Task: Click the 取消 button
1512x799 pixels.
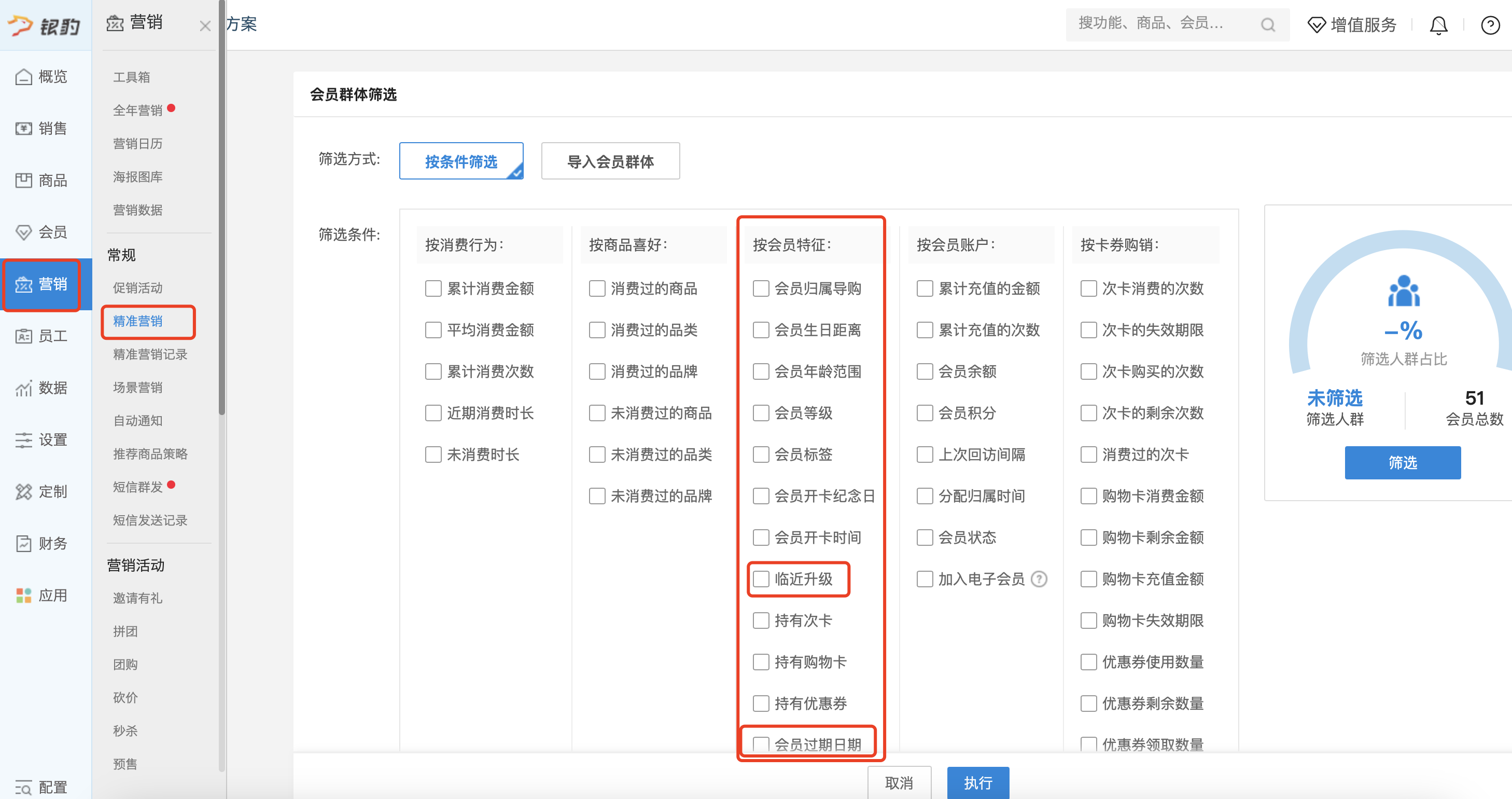Action: 899,782
